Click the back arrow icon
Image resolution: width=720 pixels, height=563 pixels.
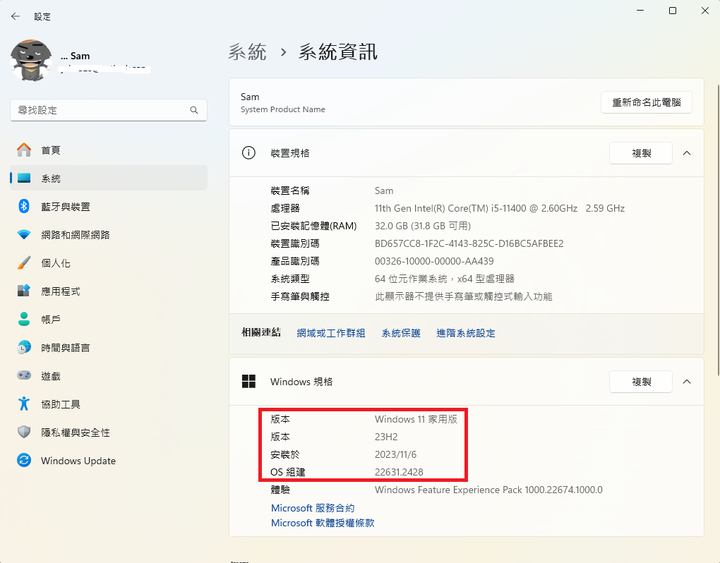pyautogui.click(x=16, y=17)
